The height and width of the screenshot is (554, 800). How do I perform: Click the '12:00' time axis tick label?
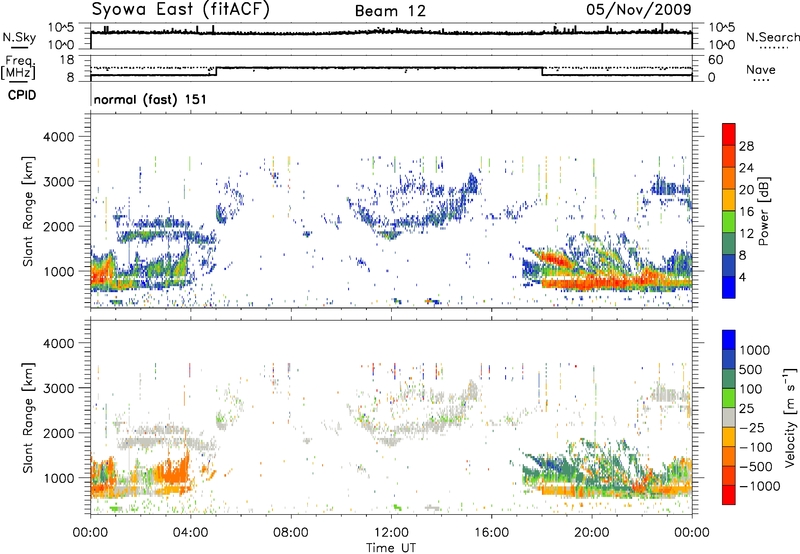[391, 533]
